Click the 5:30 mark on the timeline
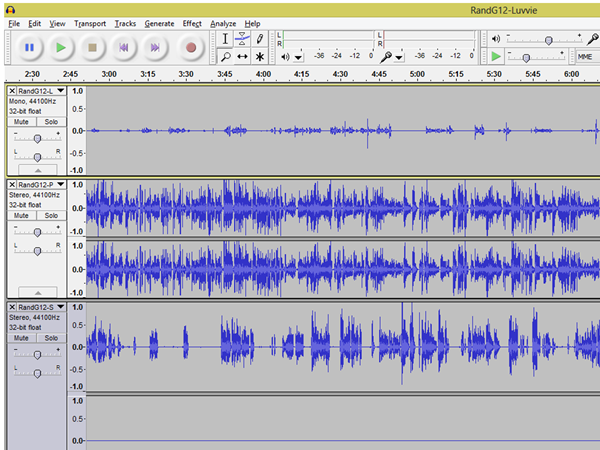This screenshot has height=450, width=600. tap(494, 74)
